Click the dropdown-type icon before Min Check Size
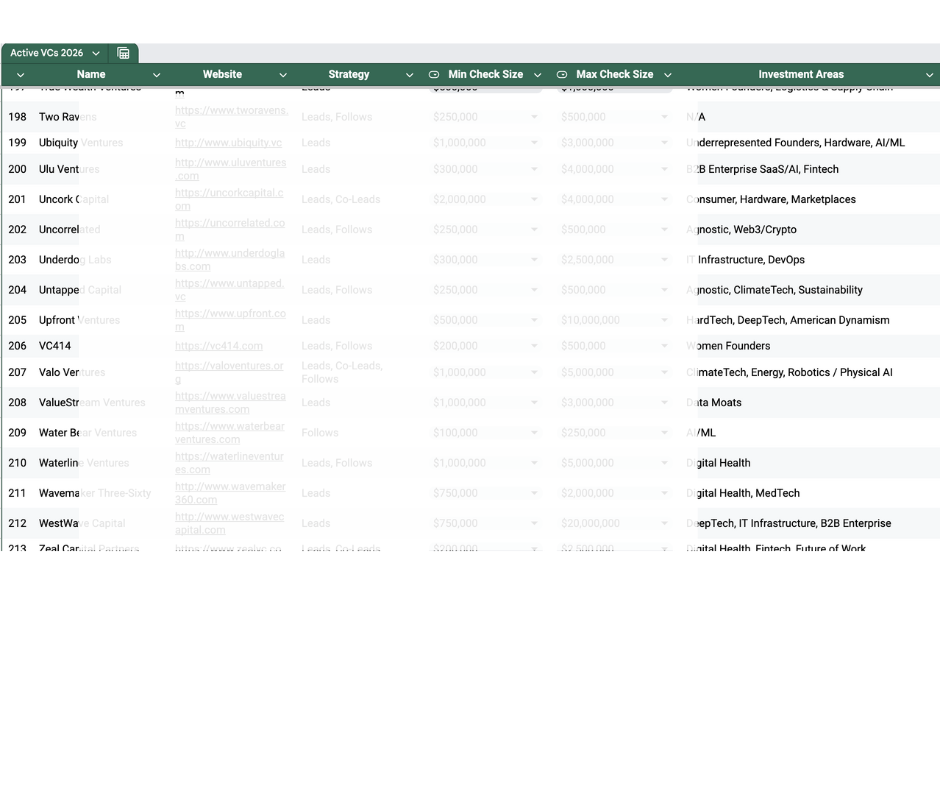940x788 pixels. point(434,75)
